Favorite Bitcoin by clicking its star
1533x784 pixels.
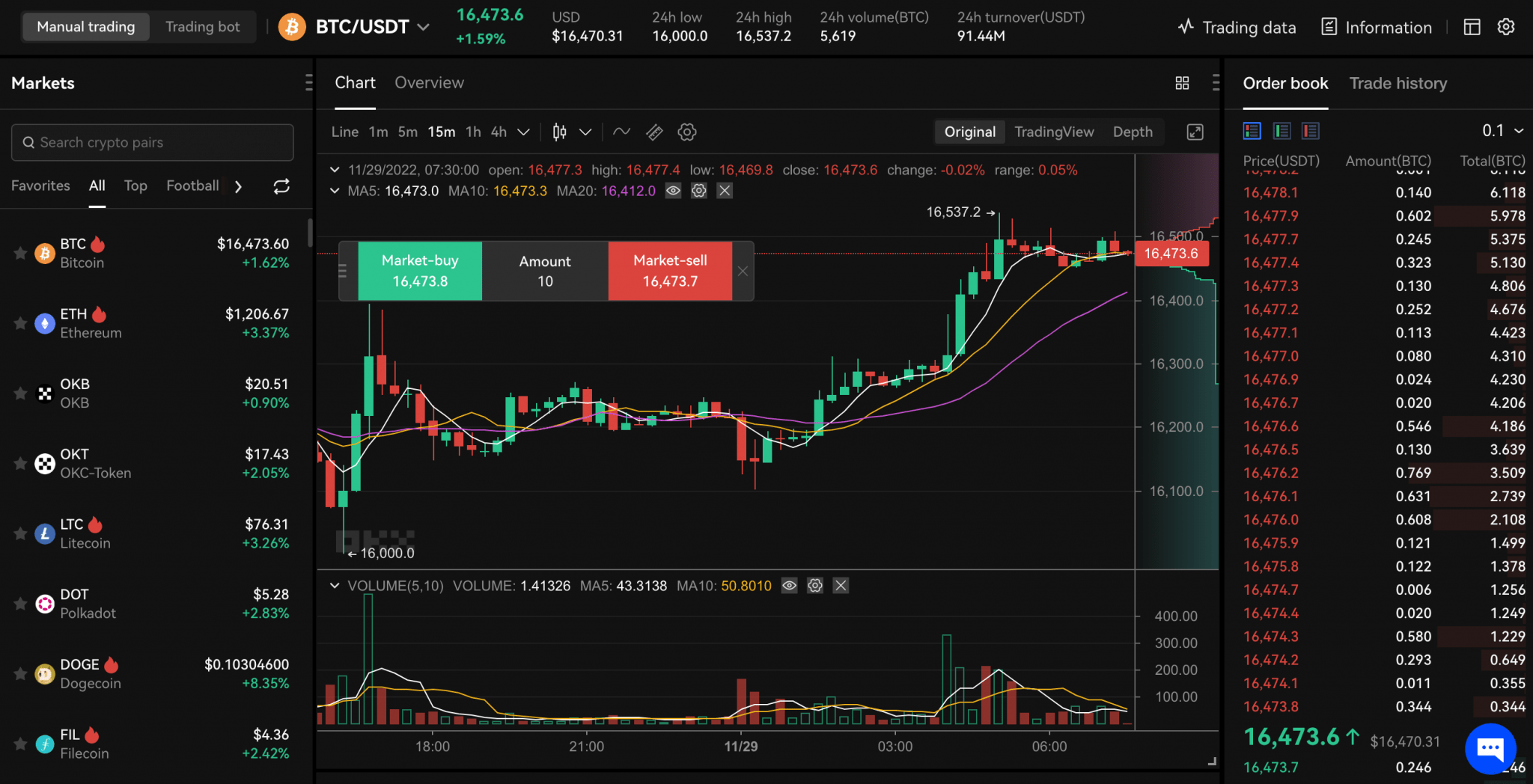(20, 253)
